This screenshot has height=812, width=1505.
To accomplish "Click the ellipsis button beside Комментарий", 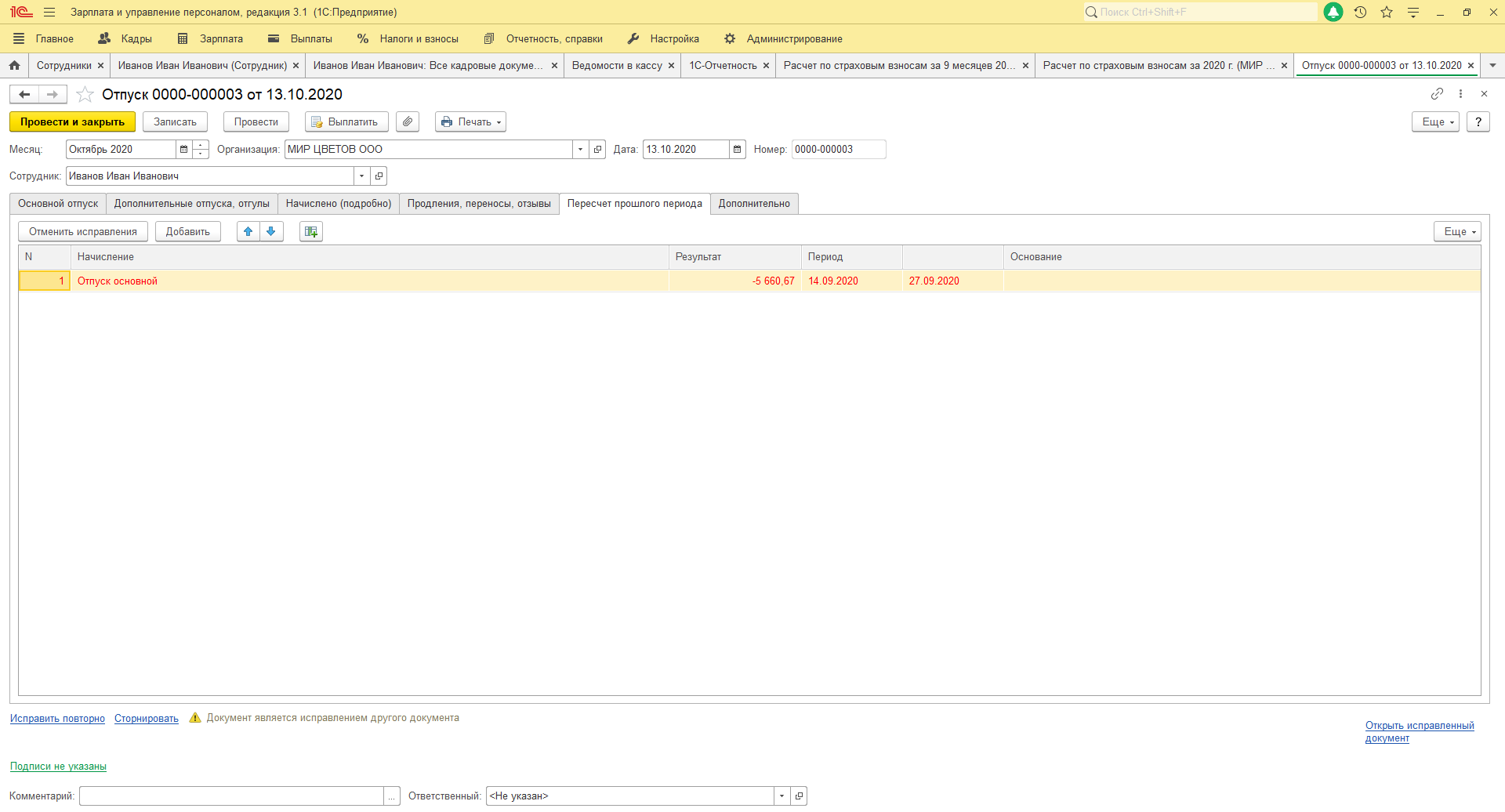I will (392, 796).
